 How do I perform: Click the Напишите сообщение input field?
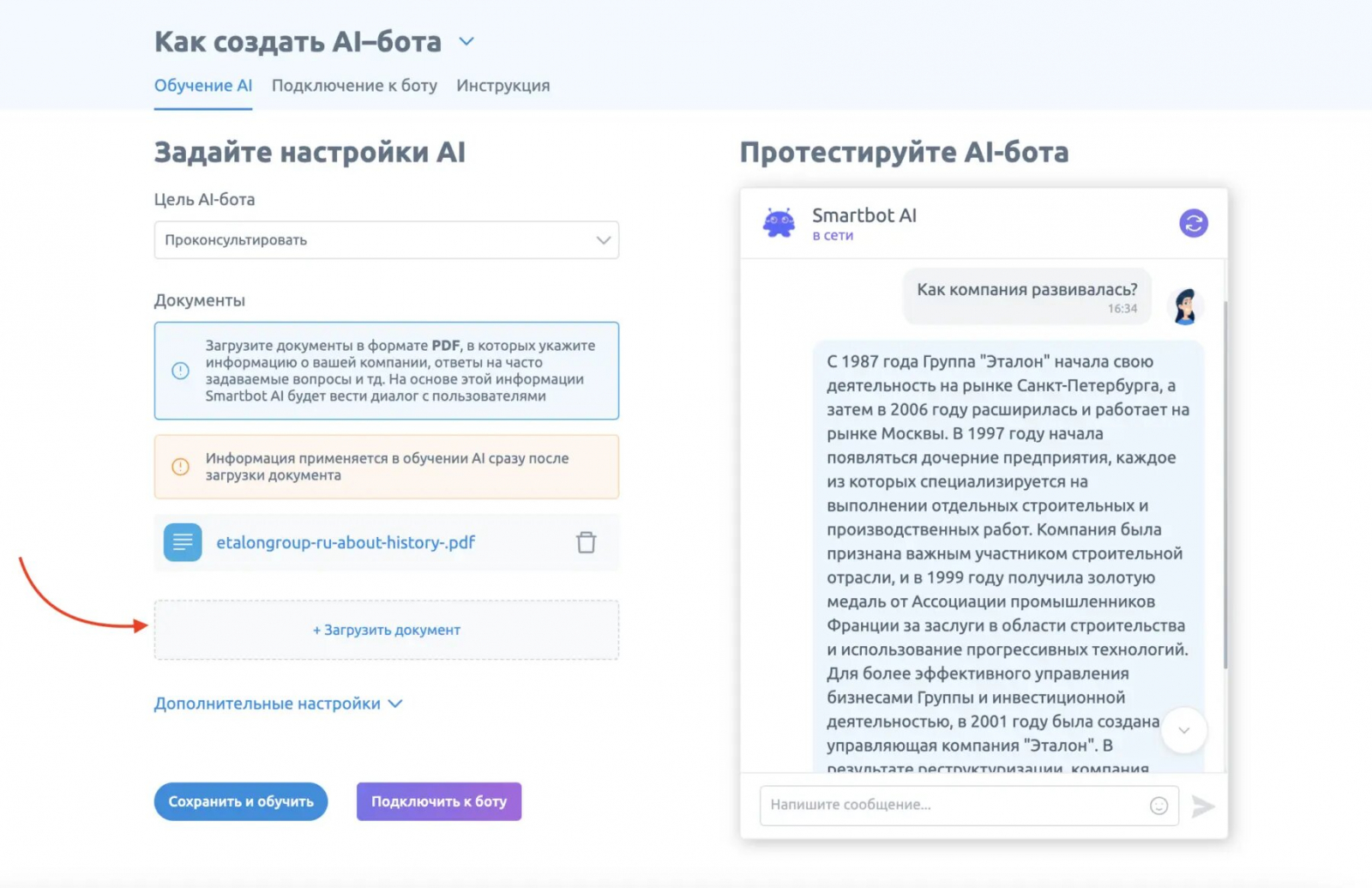(969, 806)
